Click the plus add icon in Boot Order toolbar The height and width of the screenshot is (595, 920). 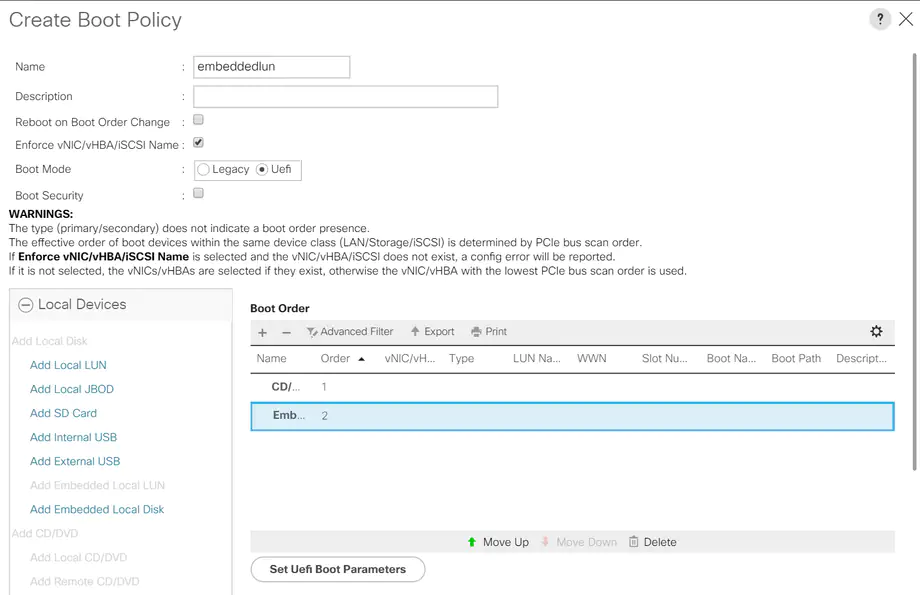[x=262, y=333]
